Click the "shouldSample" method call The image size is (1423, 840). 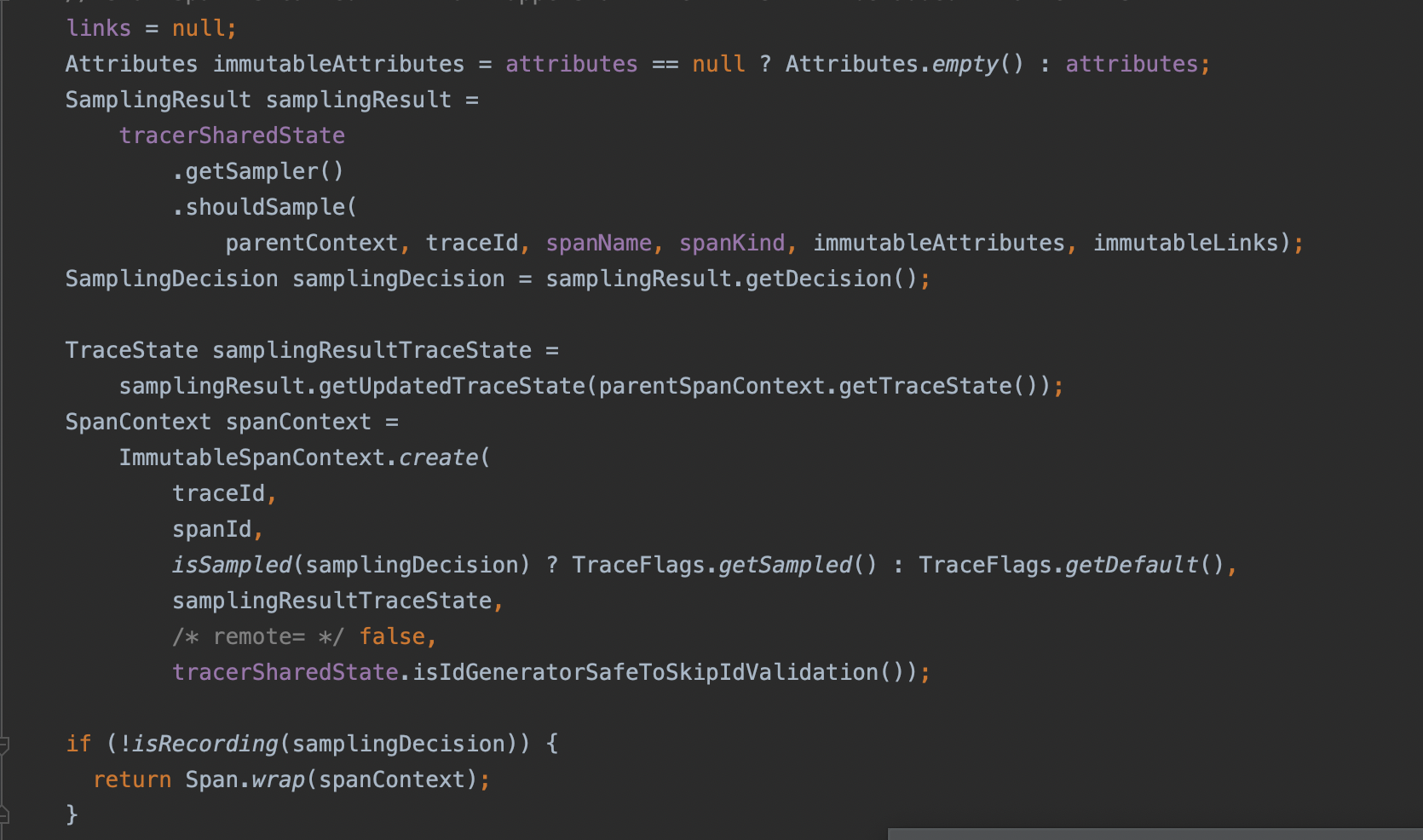[x=265, y=207]
